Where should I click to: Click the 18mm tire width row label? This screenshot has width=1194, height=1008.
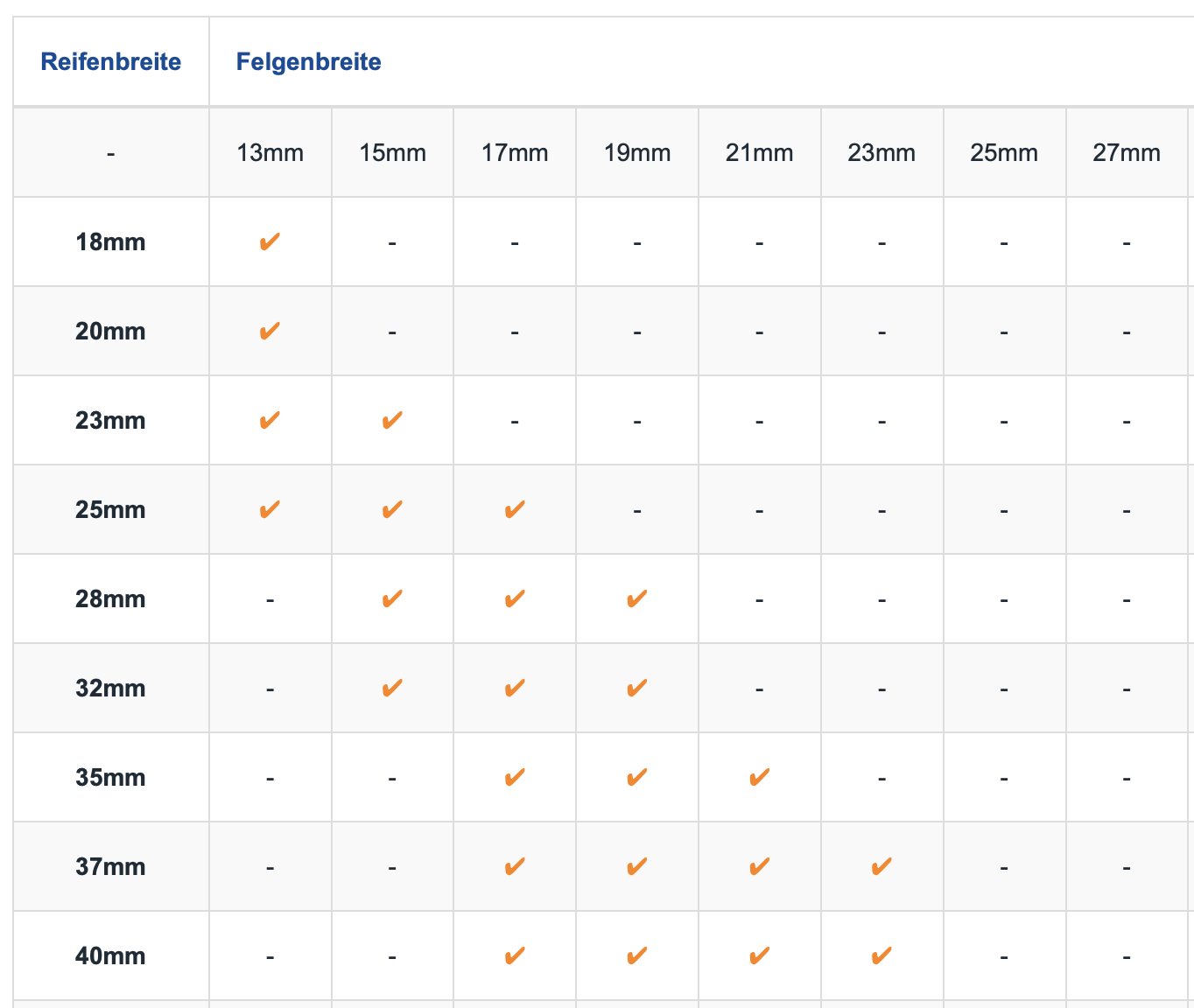pos(110,242)
